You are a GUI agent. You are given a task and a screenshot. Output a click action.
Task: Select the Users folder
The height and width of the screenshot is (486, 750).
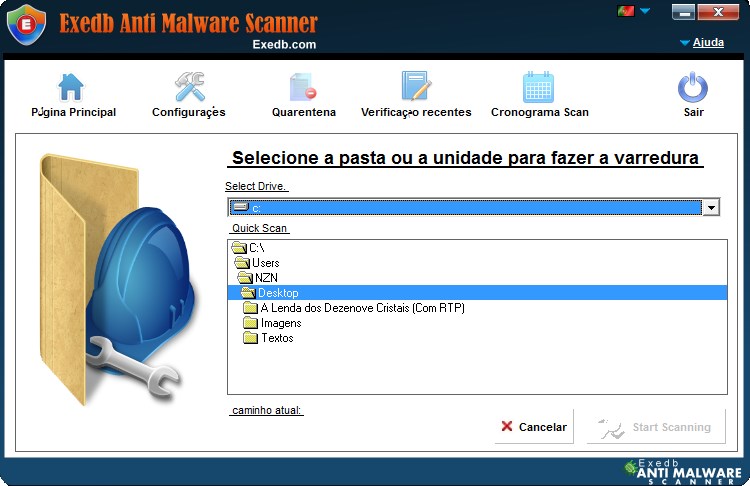tap(257, 263)
